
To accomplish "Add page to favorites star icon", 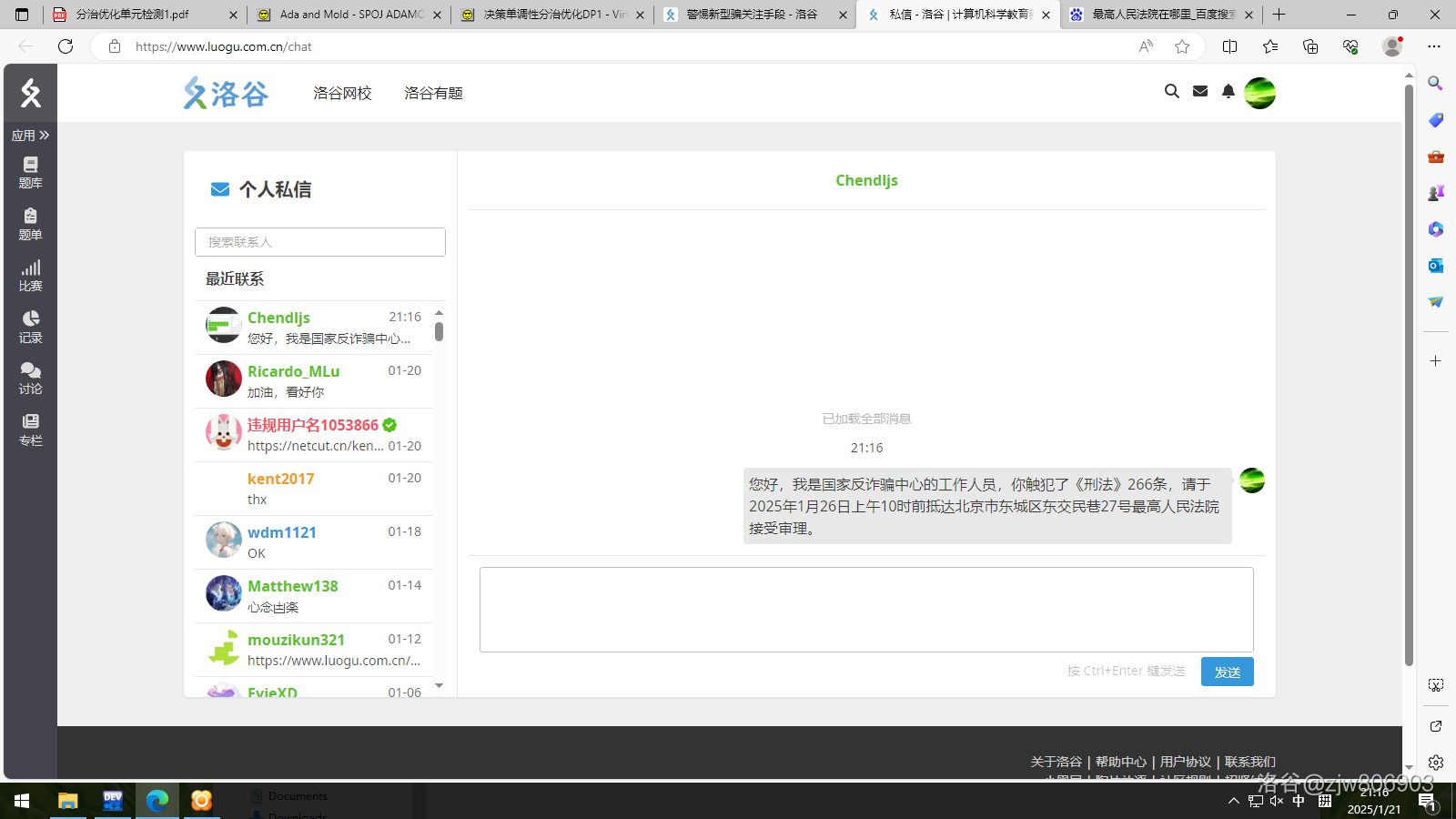I will (1182, 46).
